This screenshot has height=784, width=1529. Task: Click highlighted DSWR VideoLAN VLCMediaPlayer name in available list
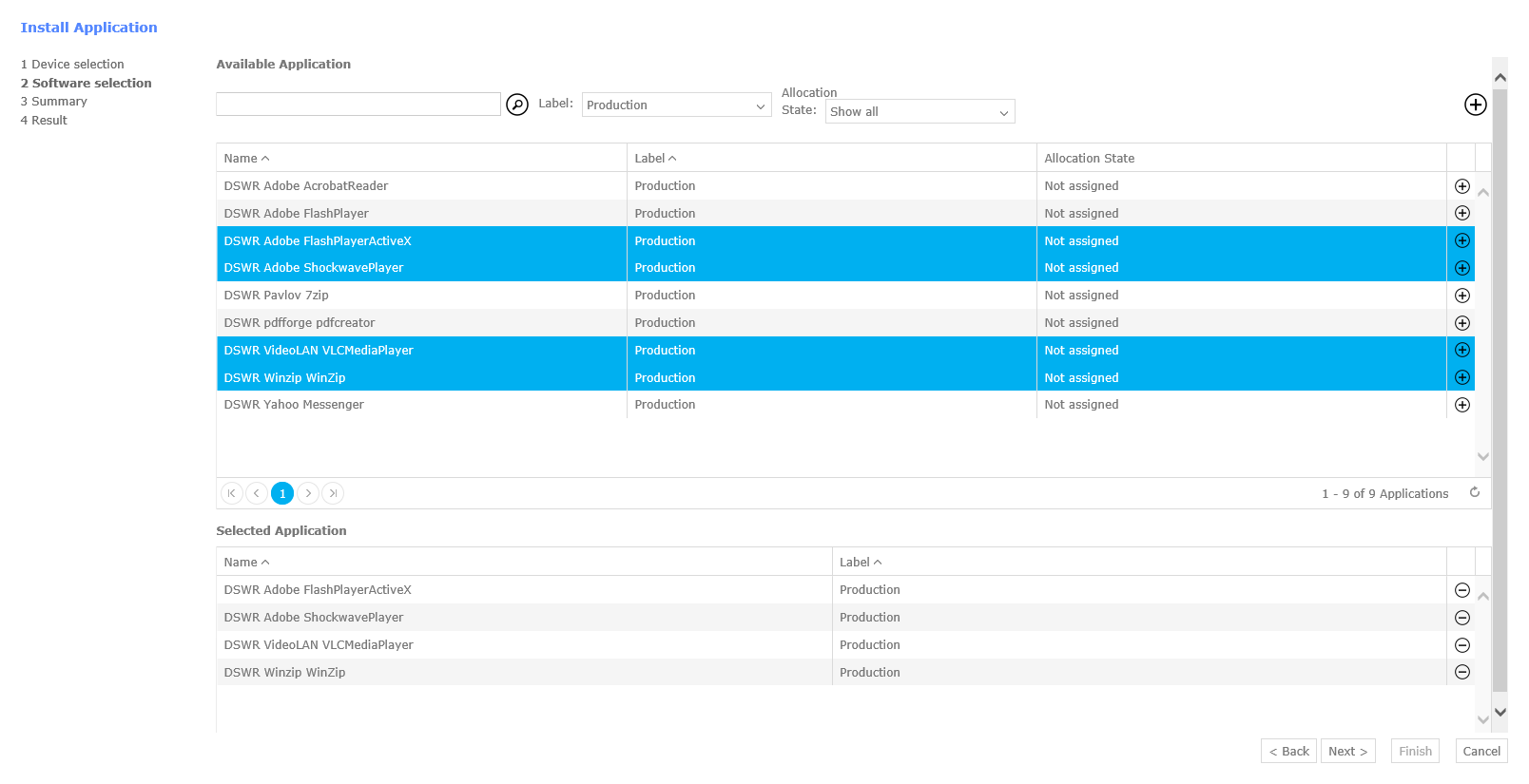point(319,351)
